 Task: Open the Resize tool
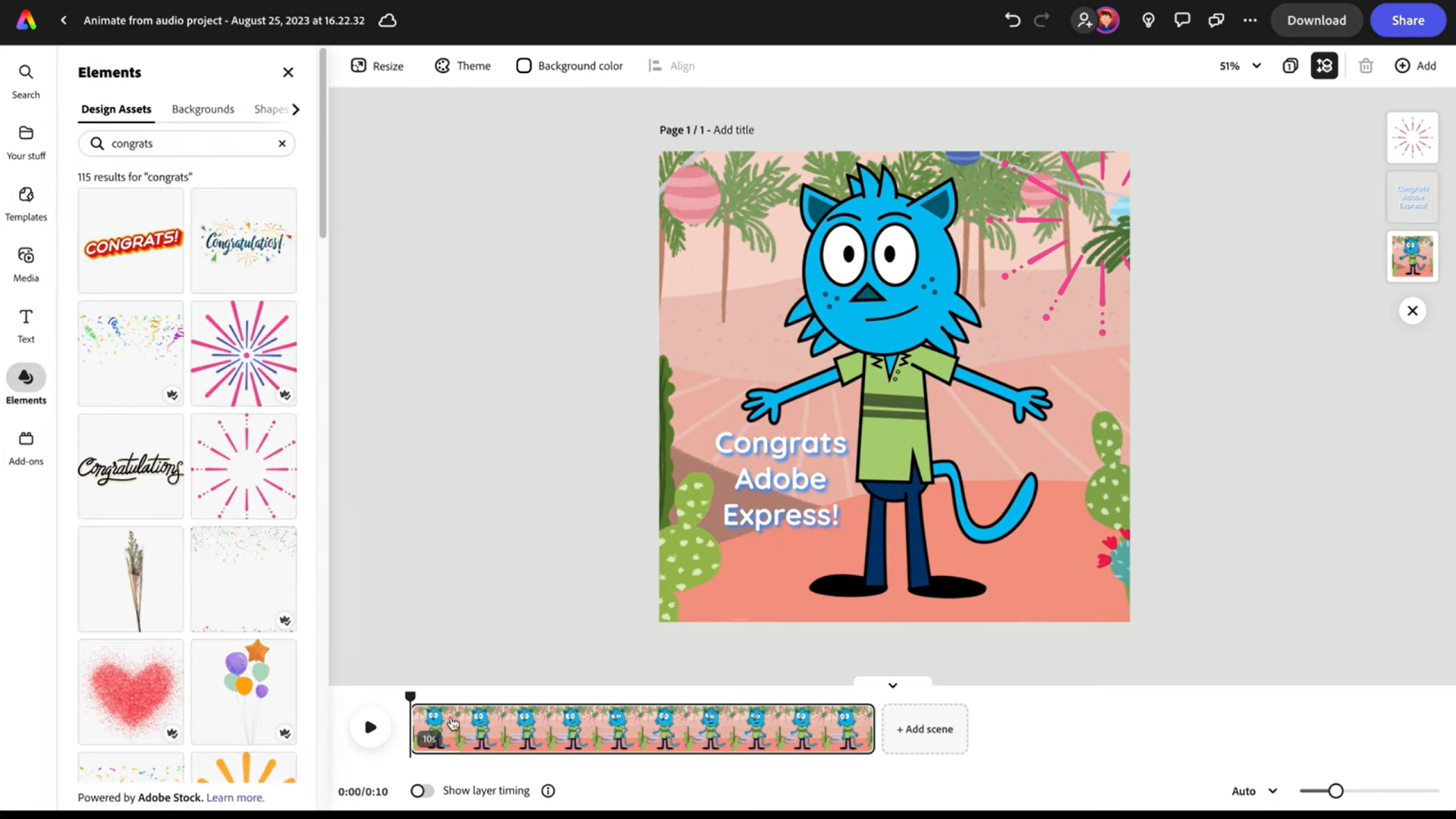376,66
